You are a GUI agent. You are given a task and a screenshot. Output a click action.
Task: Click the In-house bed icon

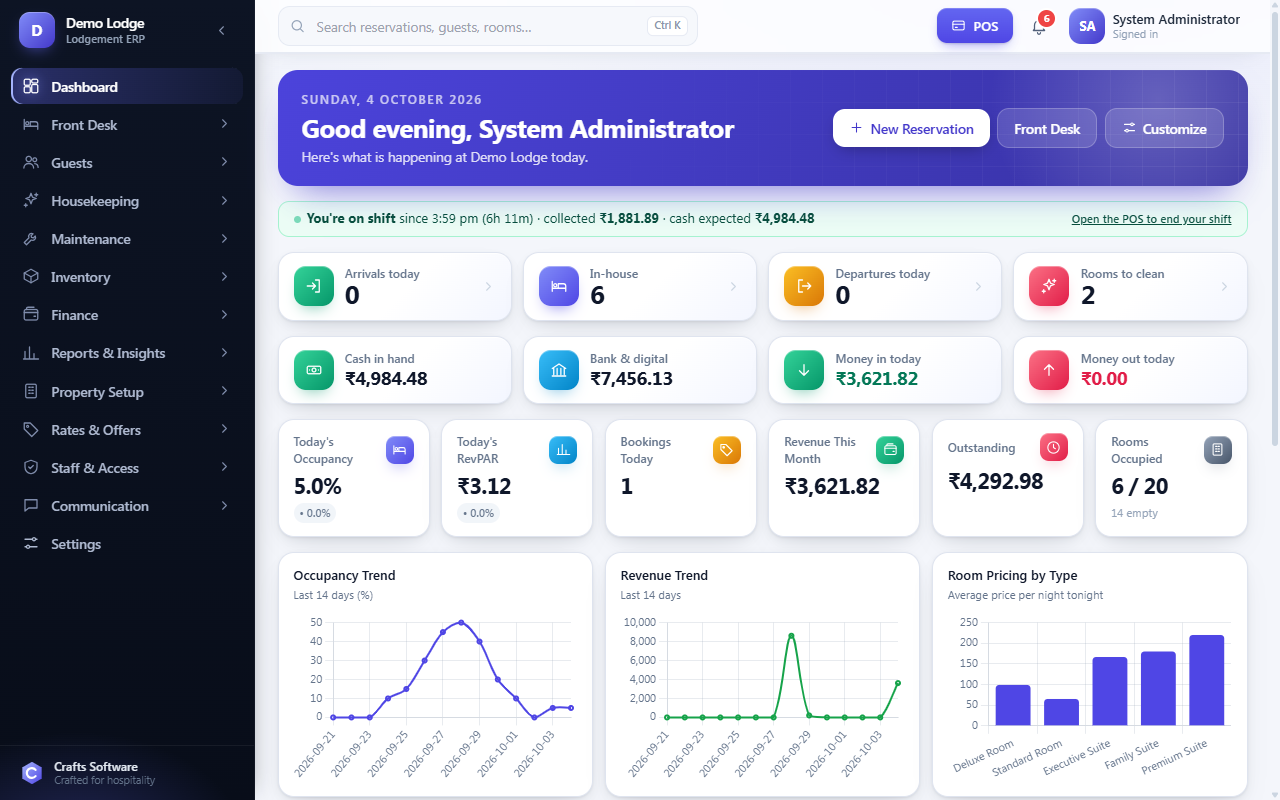(558, 286)
